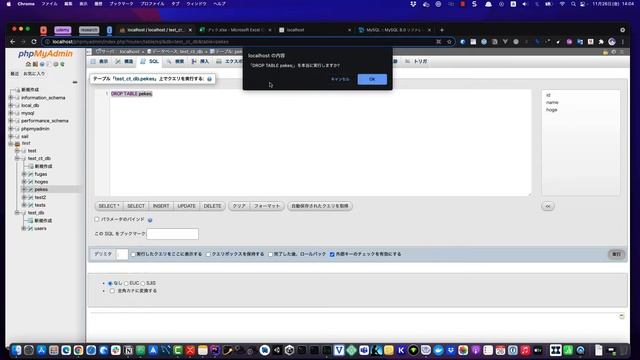Click Chrome reload page icon

[x=34, y=42]
